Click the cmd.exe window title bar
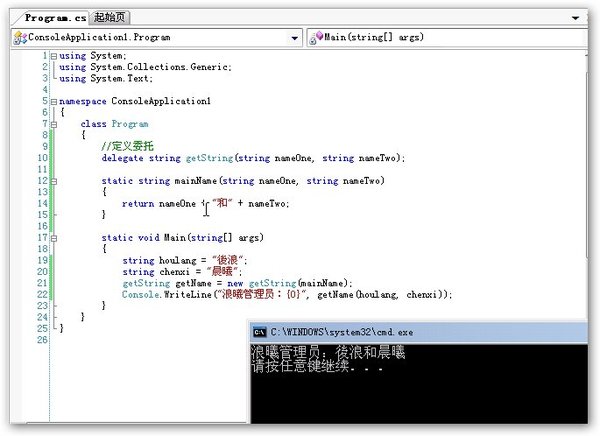600x436 pixels. tap(420, 331)
